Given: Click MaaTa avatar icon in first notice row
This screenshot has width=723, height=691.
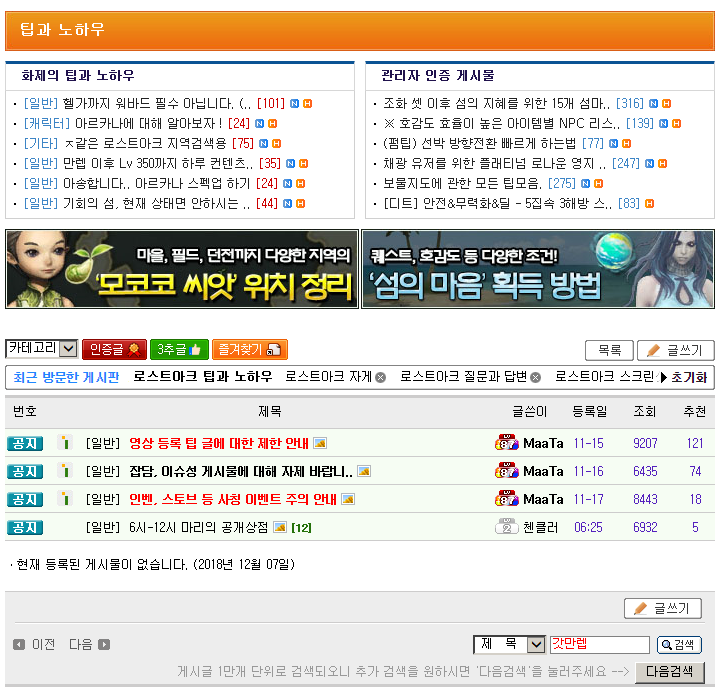Looking at the screenshot, I should click(x=506, y=443).
